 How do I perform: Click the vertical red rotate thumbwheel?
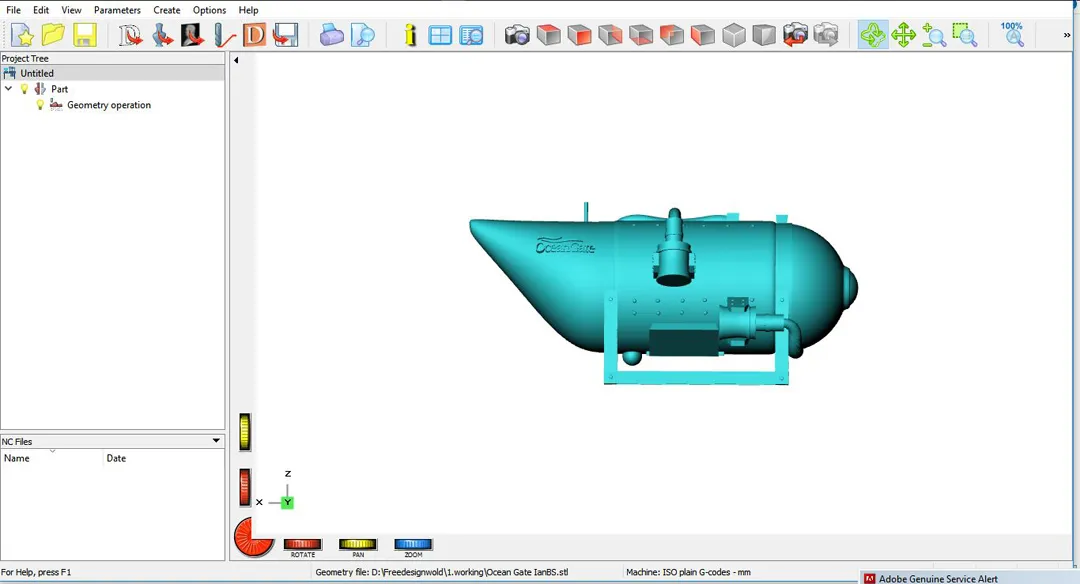245,487
